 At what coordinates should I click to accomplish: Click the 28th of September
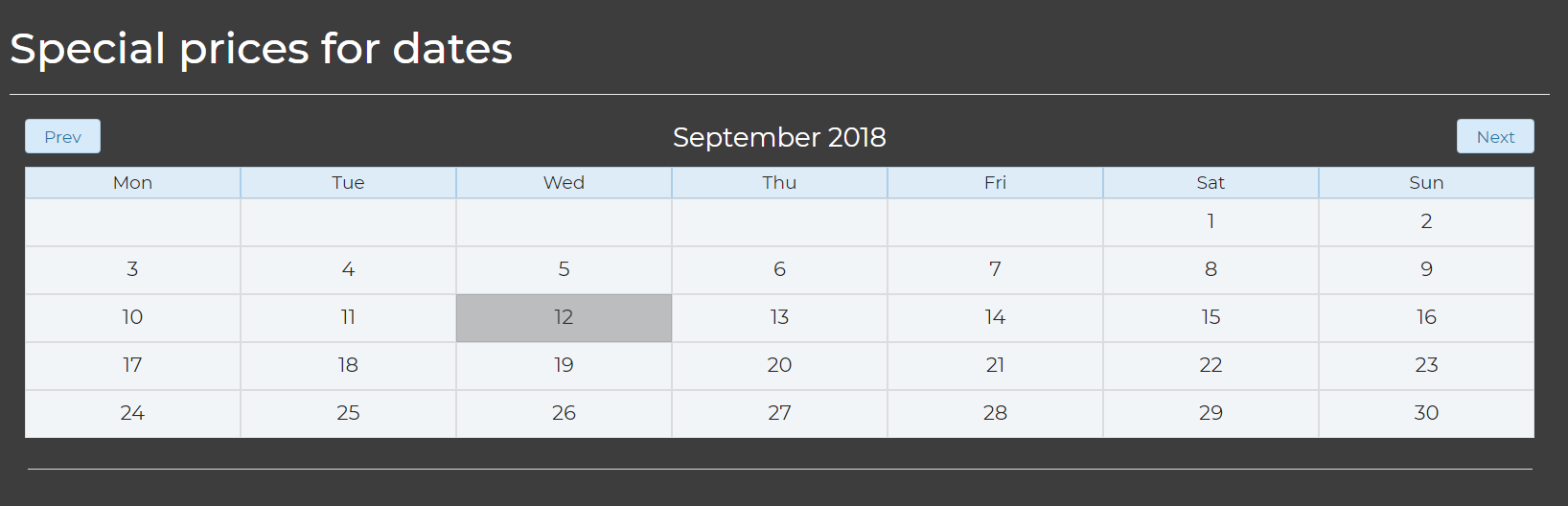[x=995, y=414]
